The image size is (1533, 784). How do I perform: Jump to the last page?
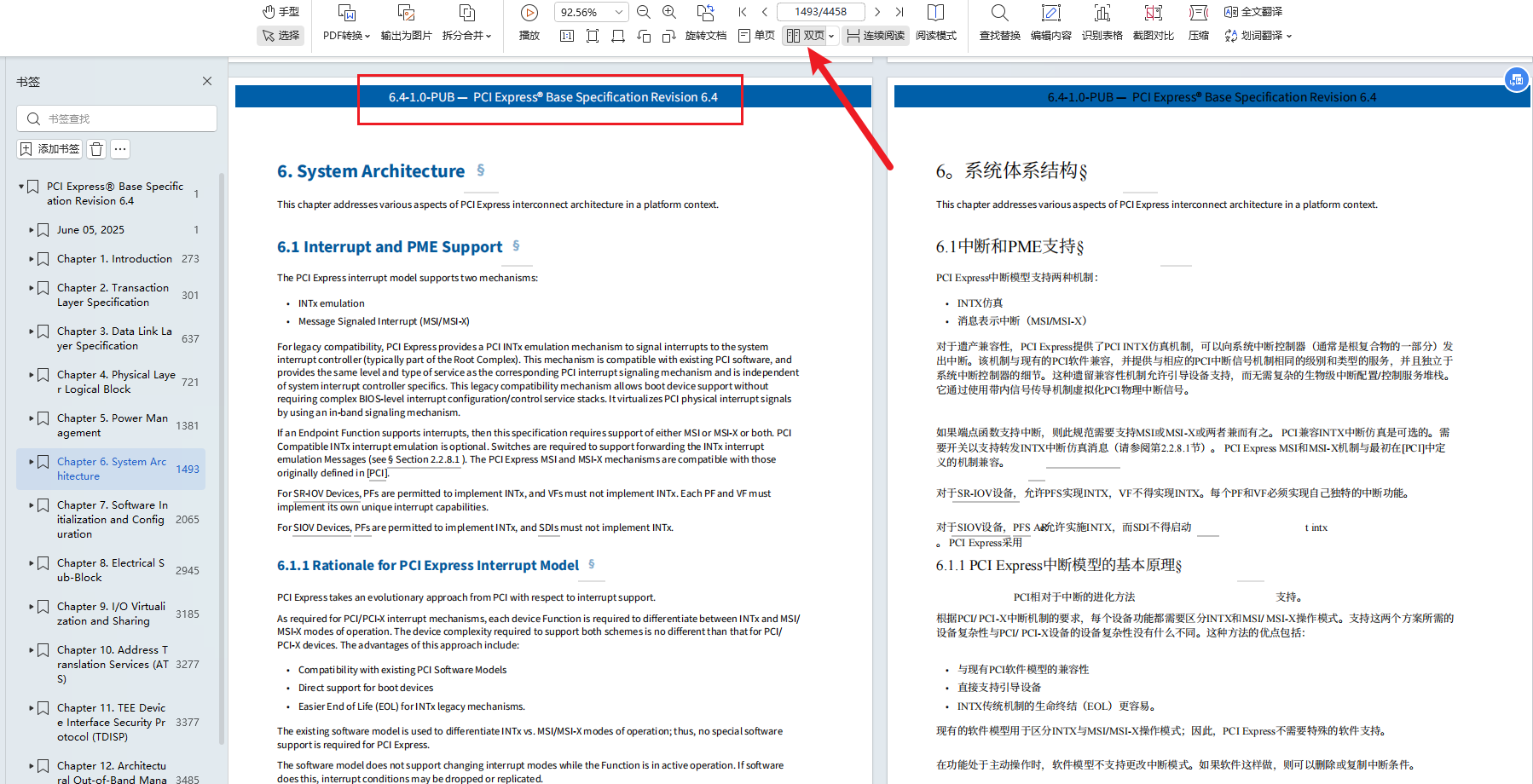pos(900,12)
